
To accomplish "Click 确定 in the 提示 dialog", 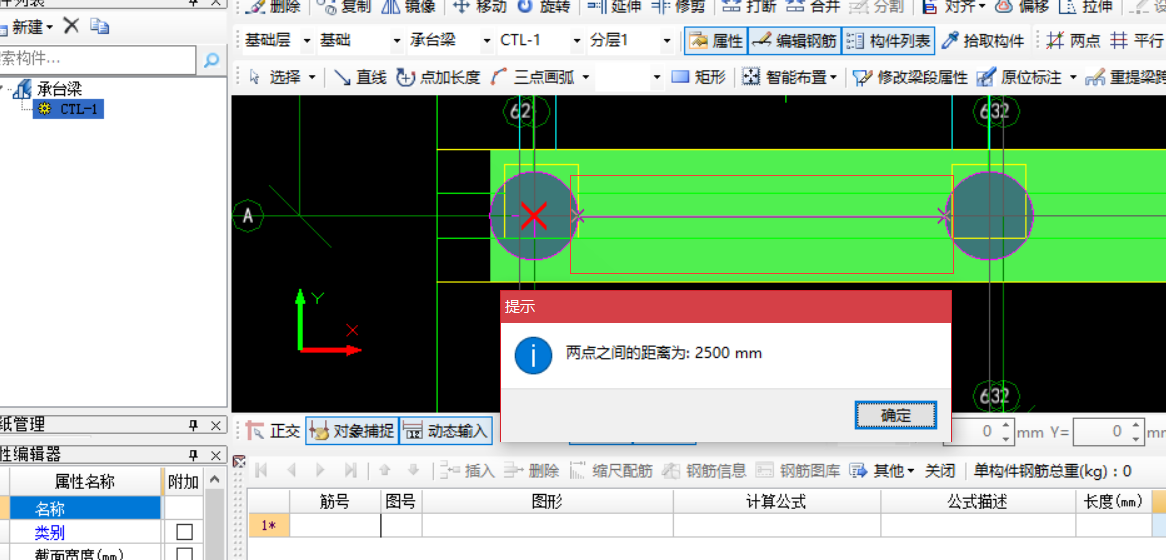I will click(895, 416).
